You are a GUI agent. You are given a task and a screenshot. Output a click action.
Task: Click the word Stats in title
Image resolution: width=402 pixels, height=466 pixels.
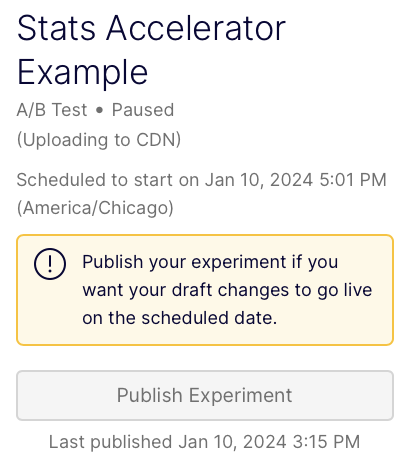pos(56,28)
